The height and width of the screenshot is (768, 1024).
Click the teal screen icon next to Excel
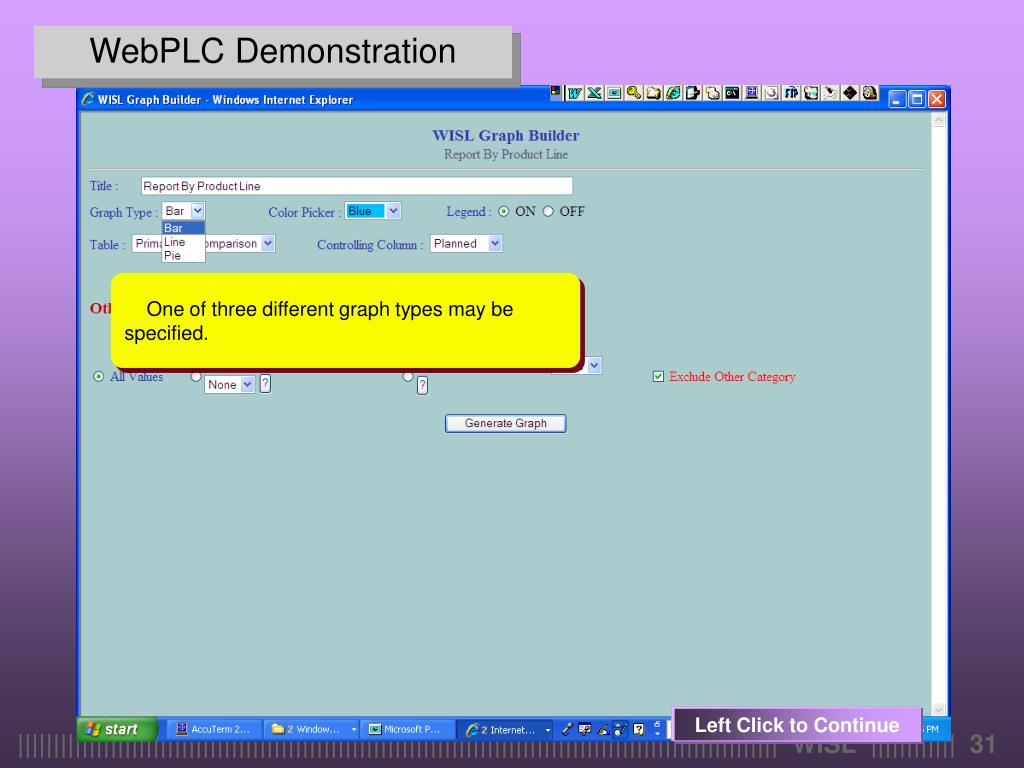pyautogui.click(x=614, y=93)
